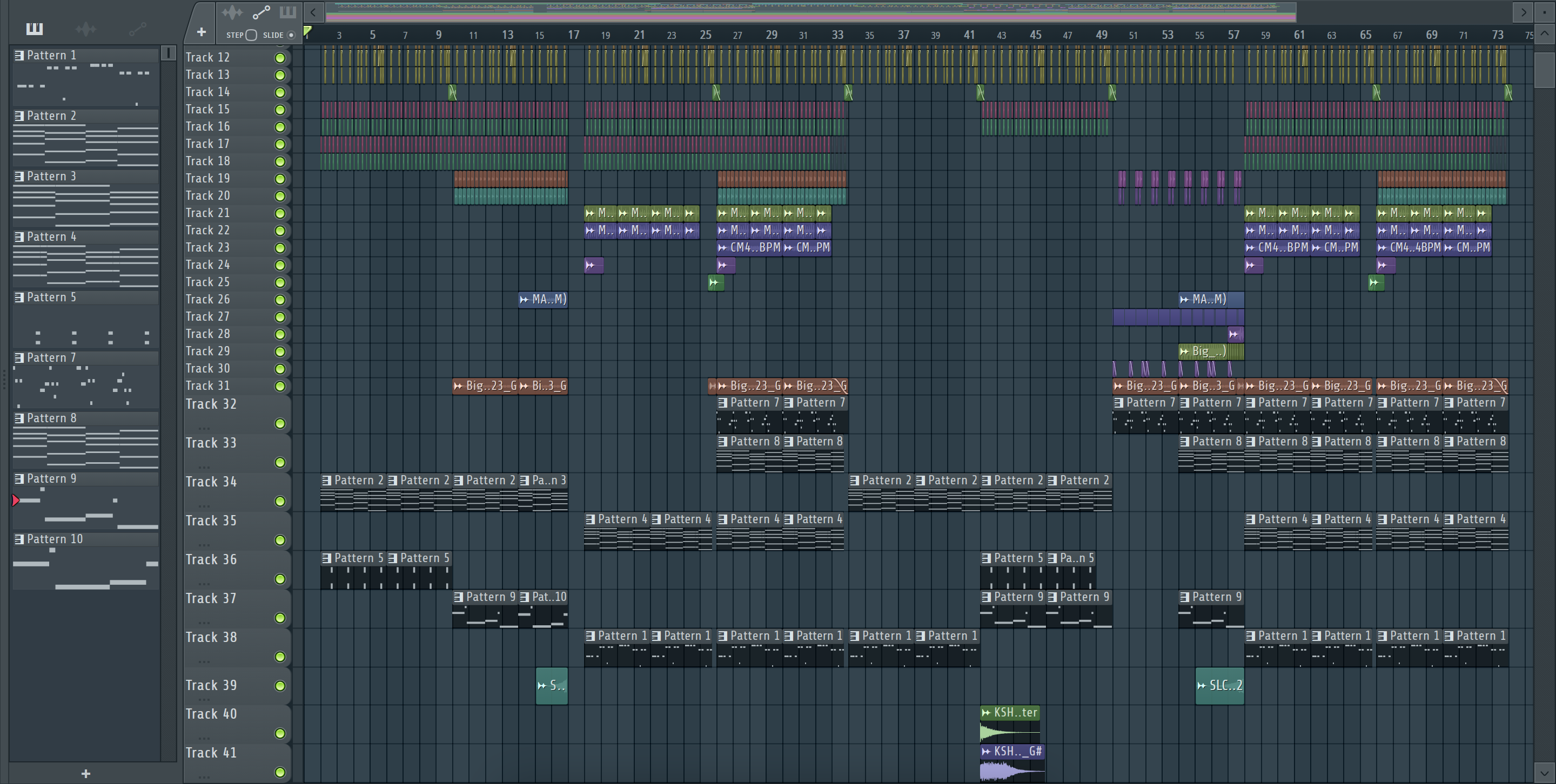Add a new pattern with bottom plus
The height and width of the screenshot is (784, 1556).
click(86, 773)
